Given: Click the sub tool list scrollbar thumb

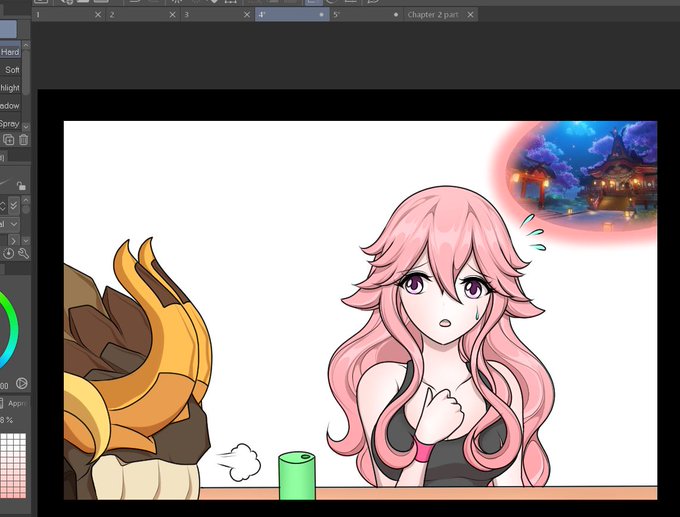Looking at the screenshot, I should (x=26, y=72).
